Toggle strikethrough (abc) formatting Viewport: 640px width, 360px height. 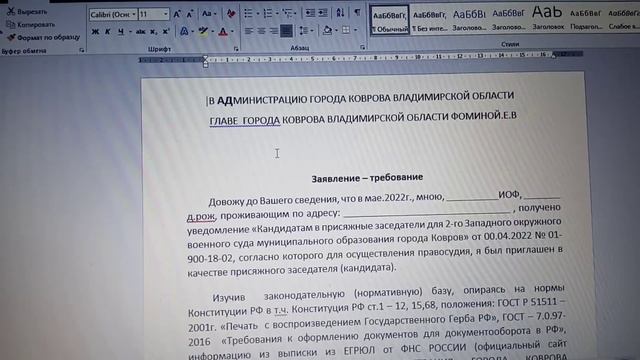(140, 31)
